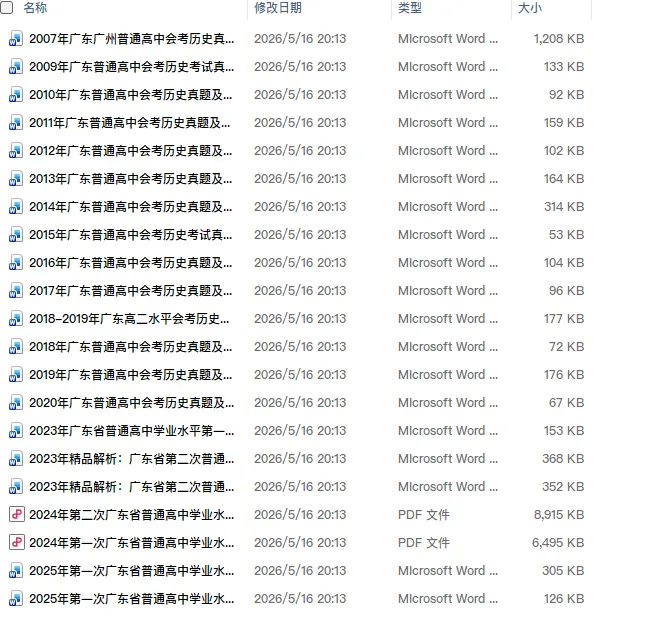Select file name 2014年广东普通高中会考历史真题及…

(131, 207)
